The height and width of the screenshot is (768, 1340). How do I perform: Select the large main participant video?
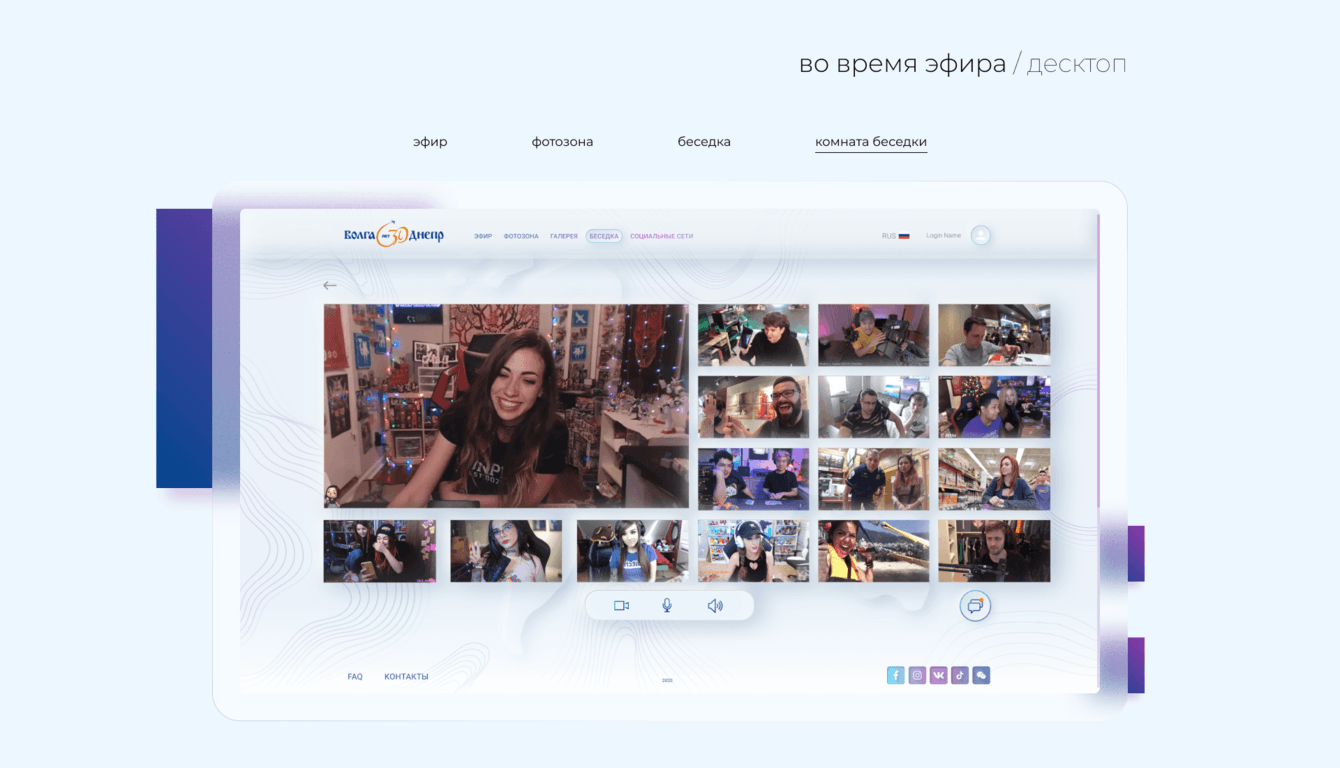pos(506,406)
